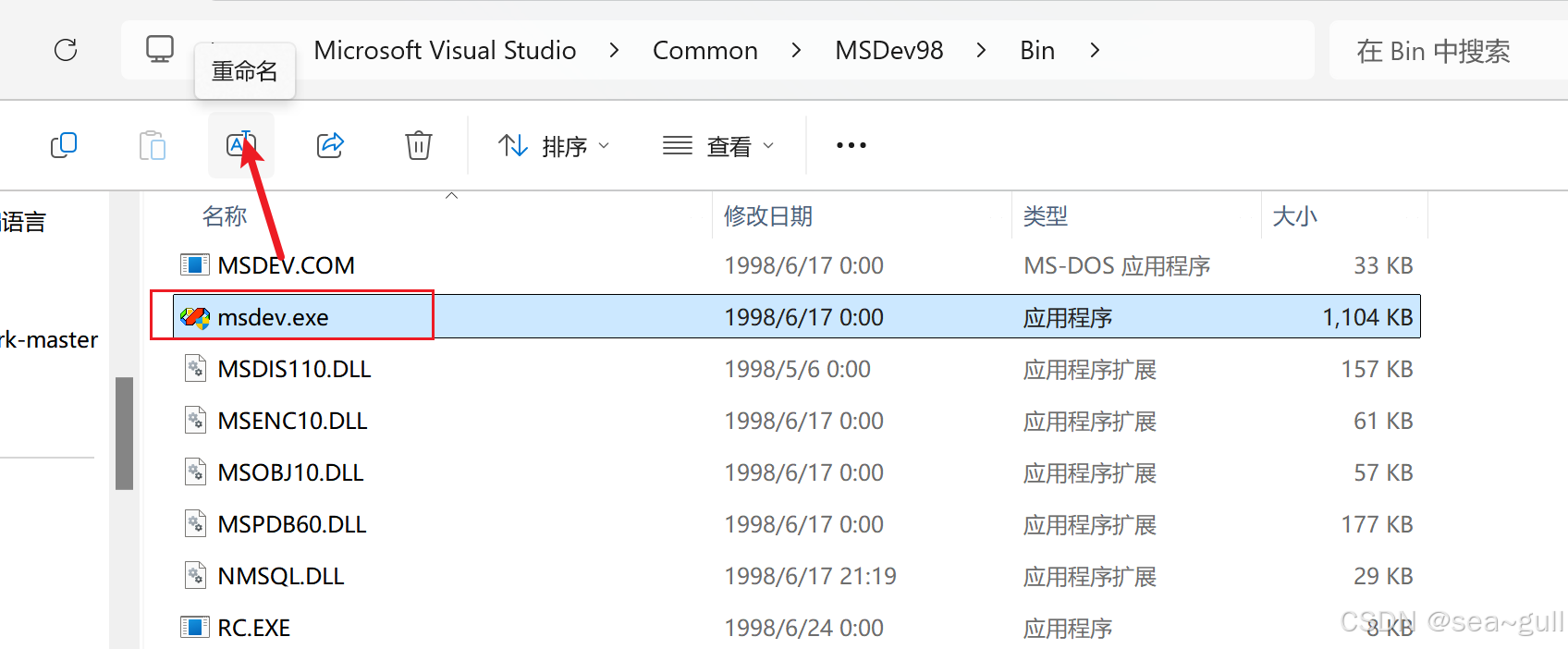Go to MSDev98 breadcrumb folder
This screenshot has height=649, width=1568.
tap(889, 50)
